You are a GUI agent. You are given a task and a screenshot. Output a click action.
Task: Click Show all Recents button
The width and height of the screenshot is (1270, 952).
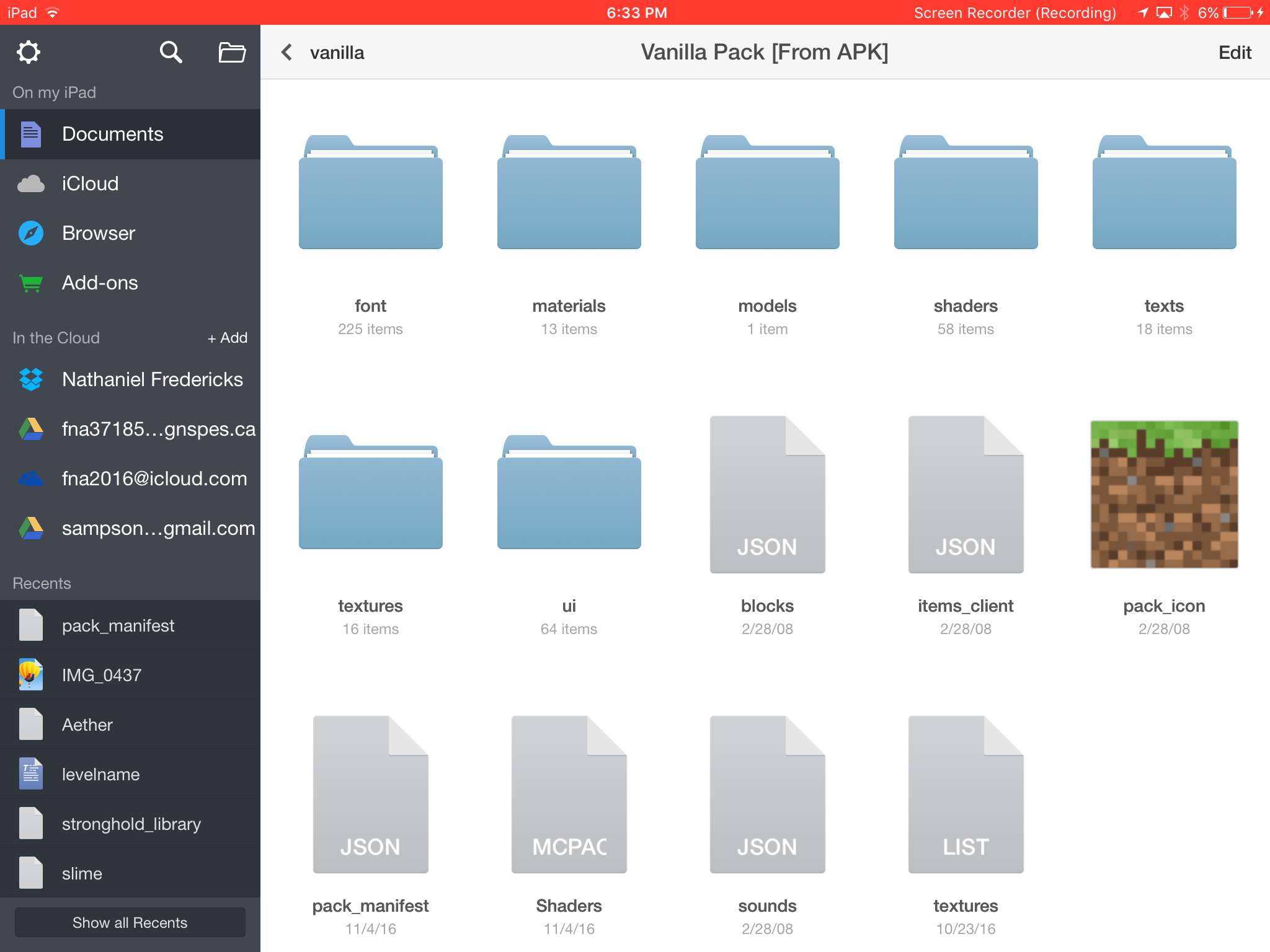point(130,922)
